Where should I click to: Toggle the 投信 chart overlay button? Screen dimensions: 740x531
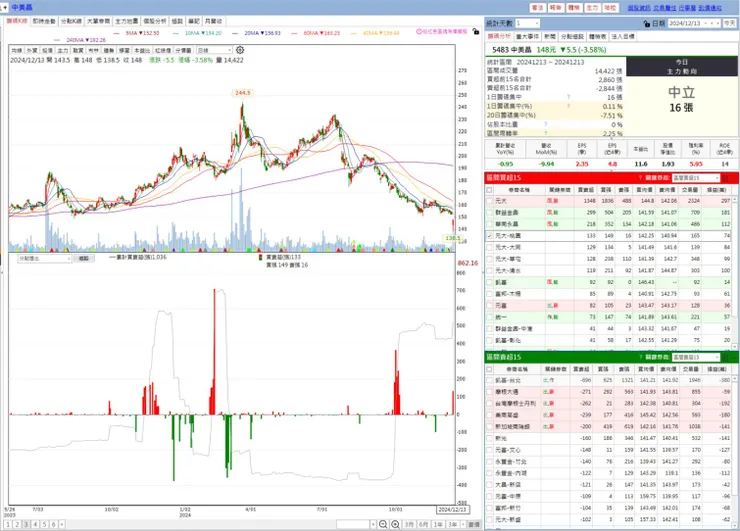tap(47, 51)
